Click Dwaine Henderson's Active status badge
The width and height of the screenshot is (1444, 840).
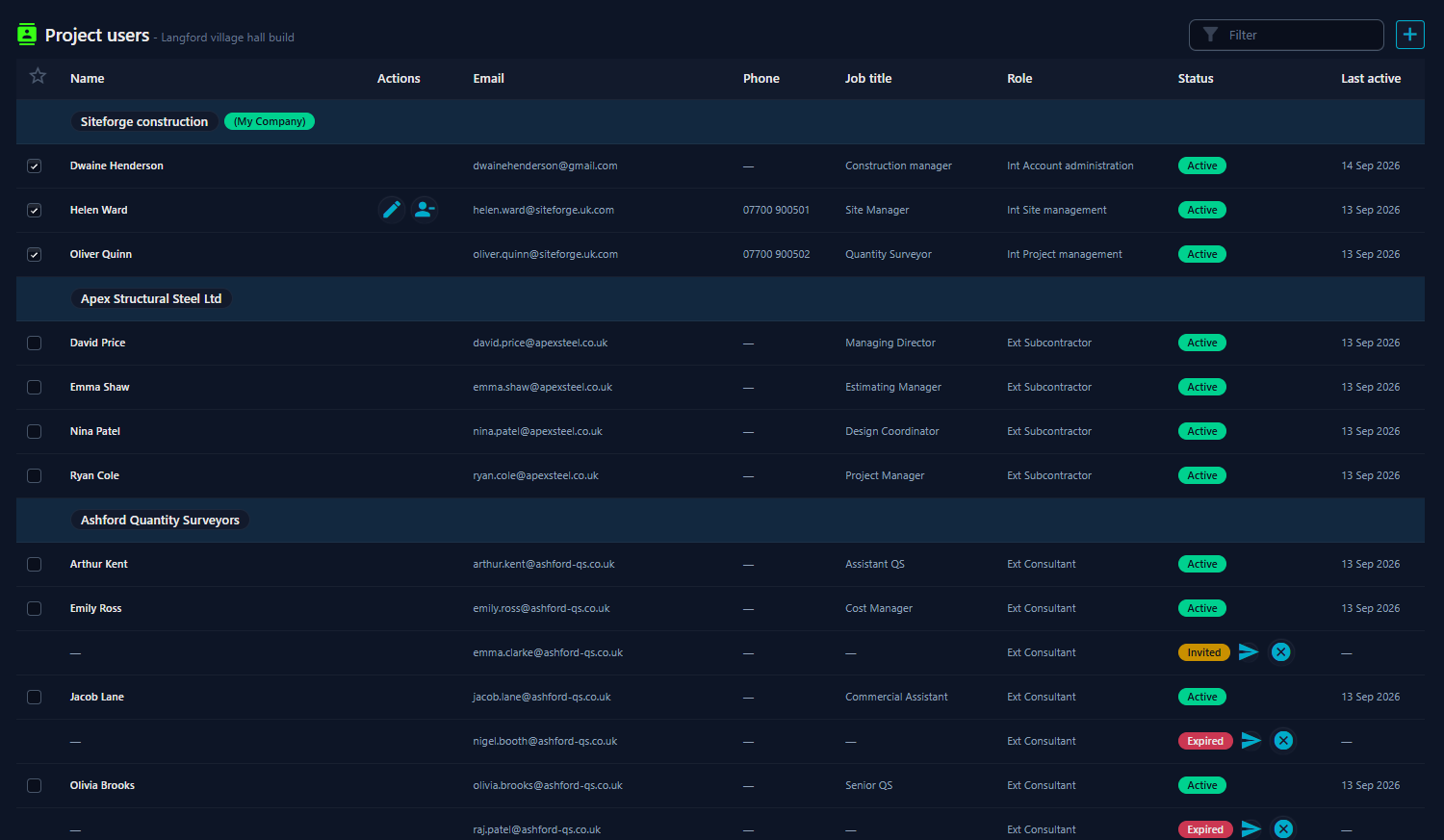[1202, 165]
